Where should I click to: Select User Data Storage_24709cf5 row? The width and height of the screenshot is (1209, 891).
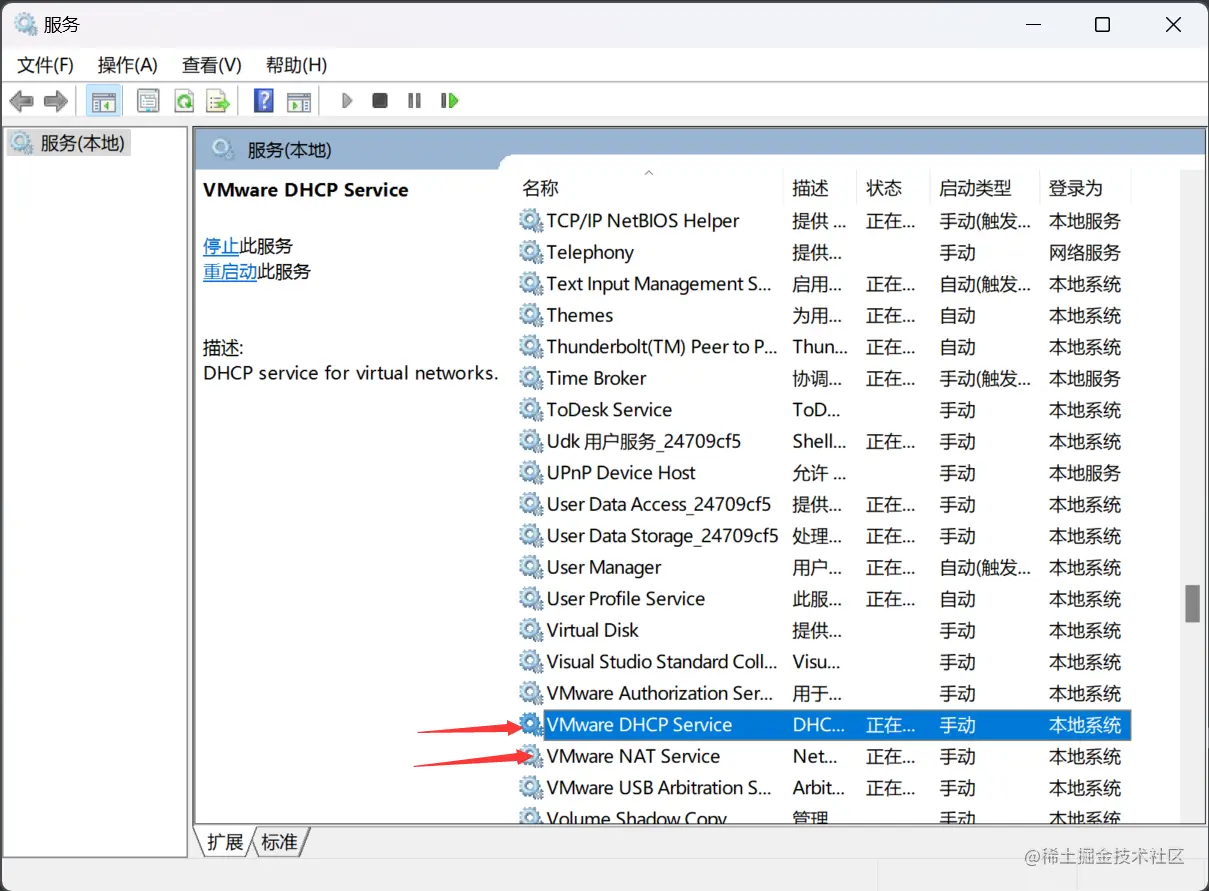click(x=824, y=536)
